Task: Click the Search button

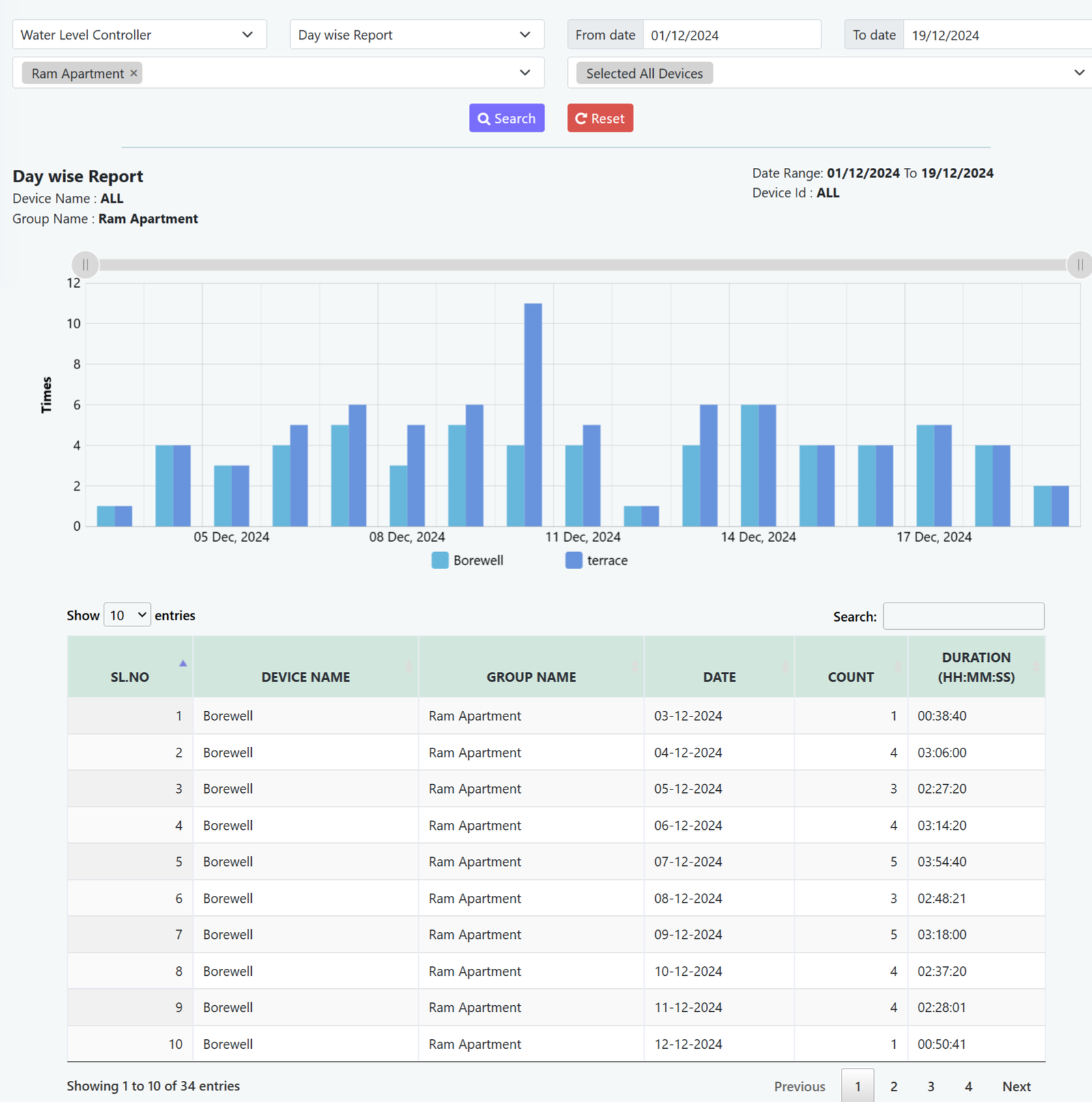Action: click(506, 118)
